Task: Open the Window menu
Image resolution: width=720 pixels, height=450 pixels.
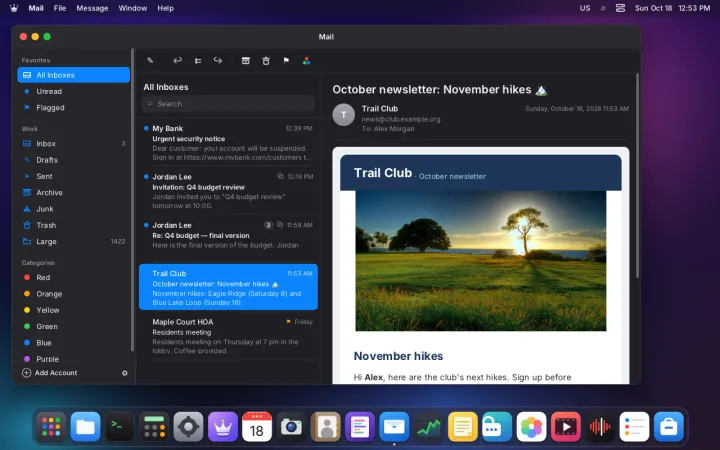Action: 133,8
